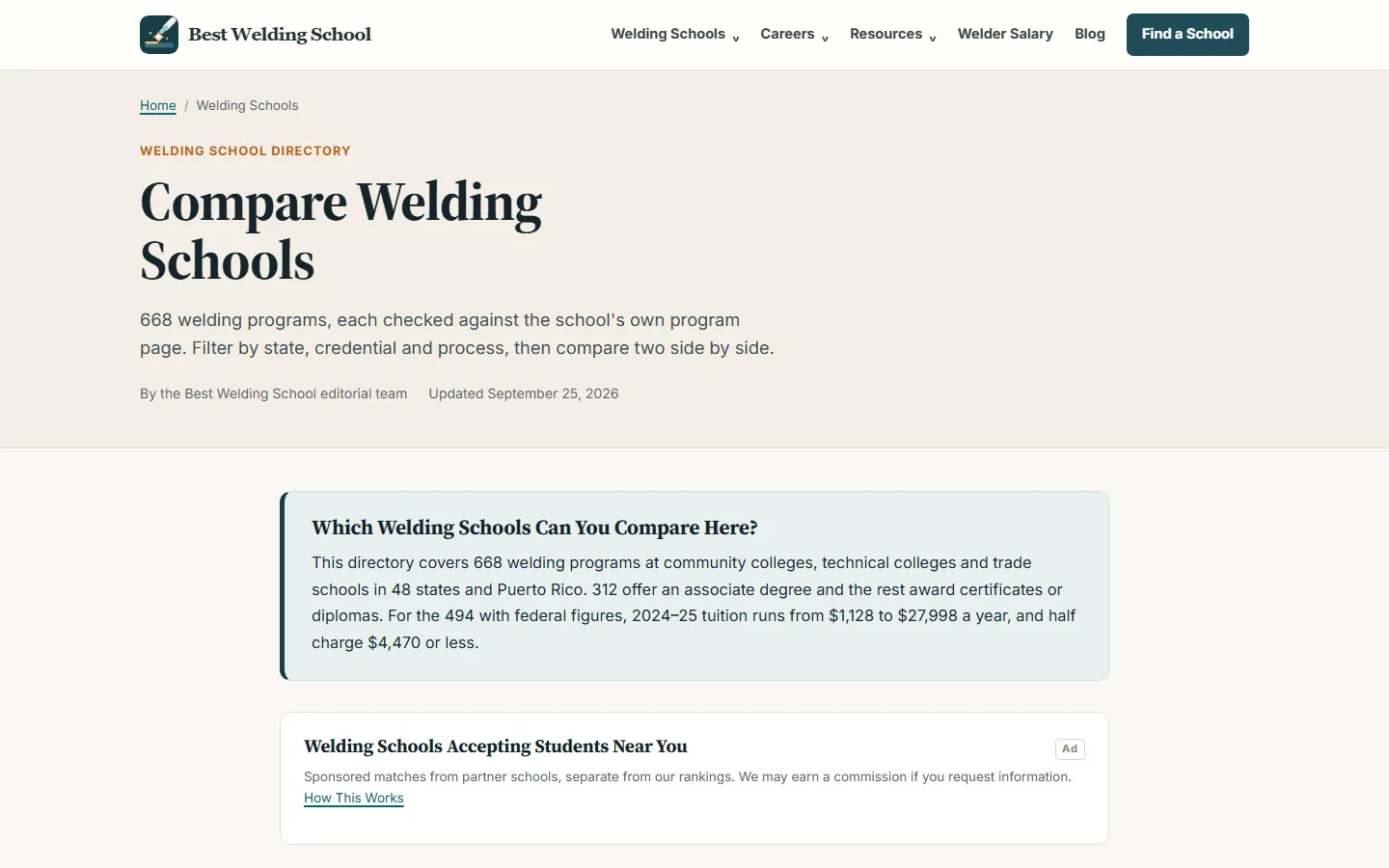Click the Compare Welding Schools heading

pyautogui.click(x=341, y=231)
